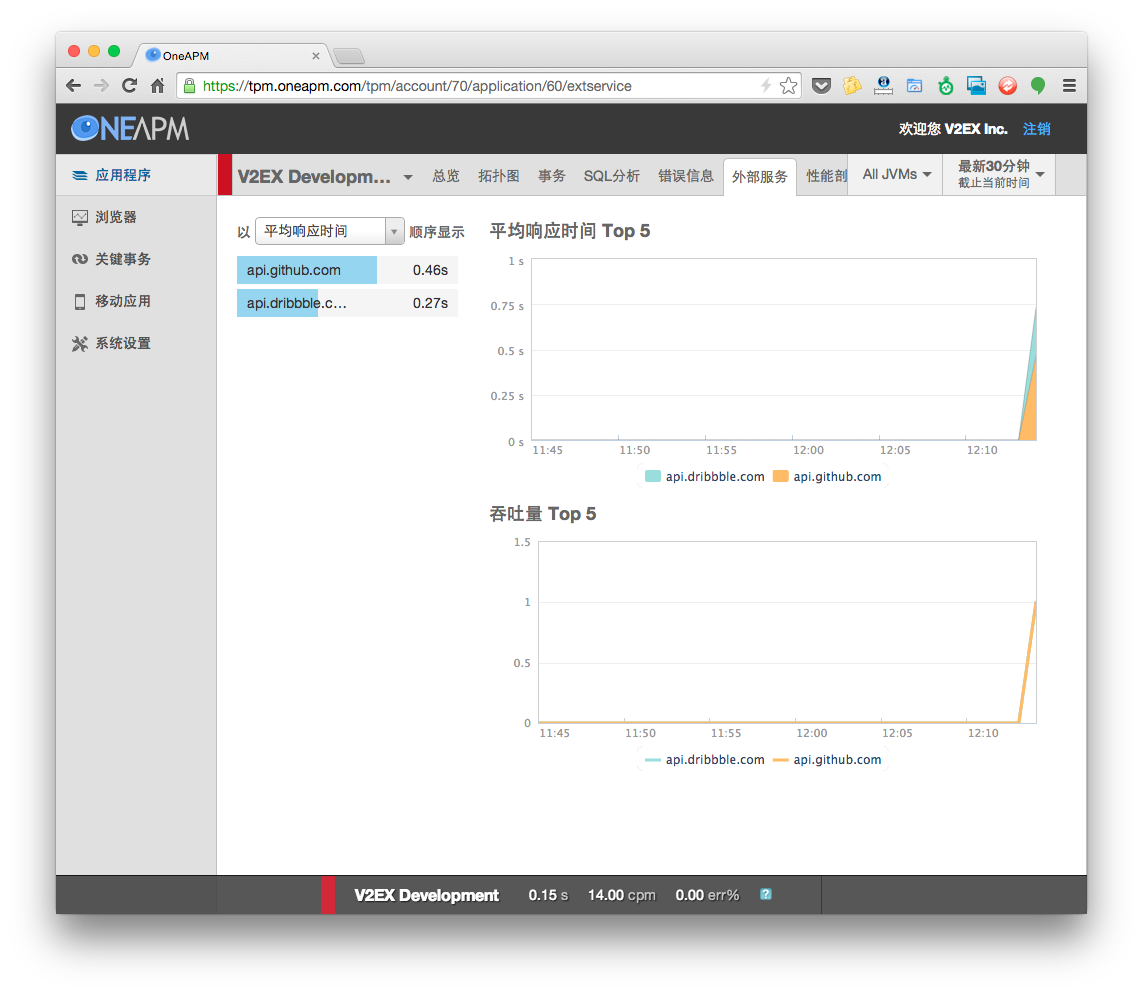This screenshot has width=1143, height=994.
Task: Expand the All JVMs dropdown
Action: coord(896,175)
